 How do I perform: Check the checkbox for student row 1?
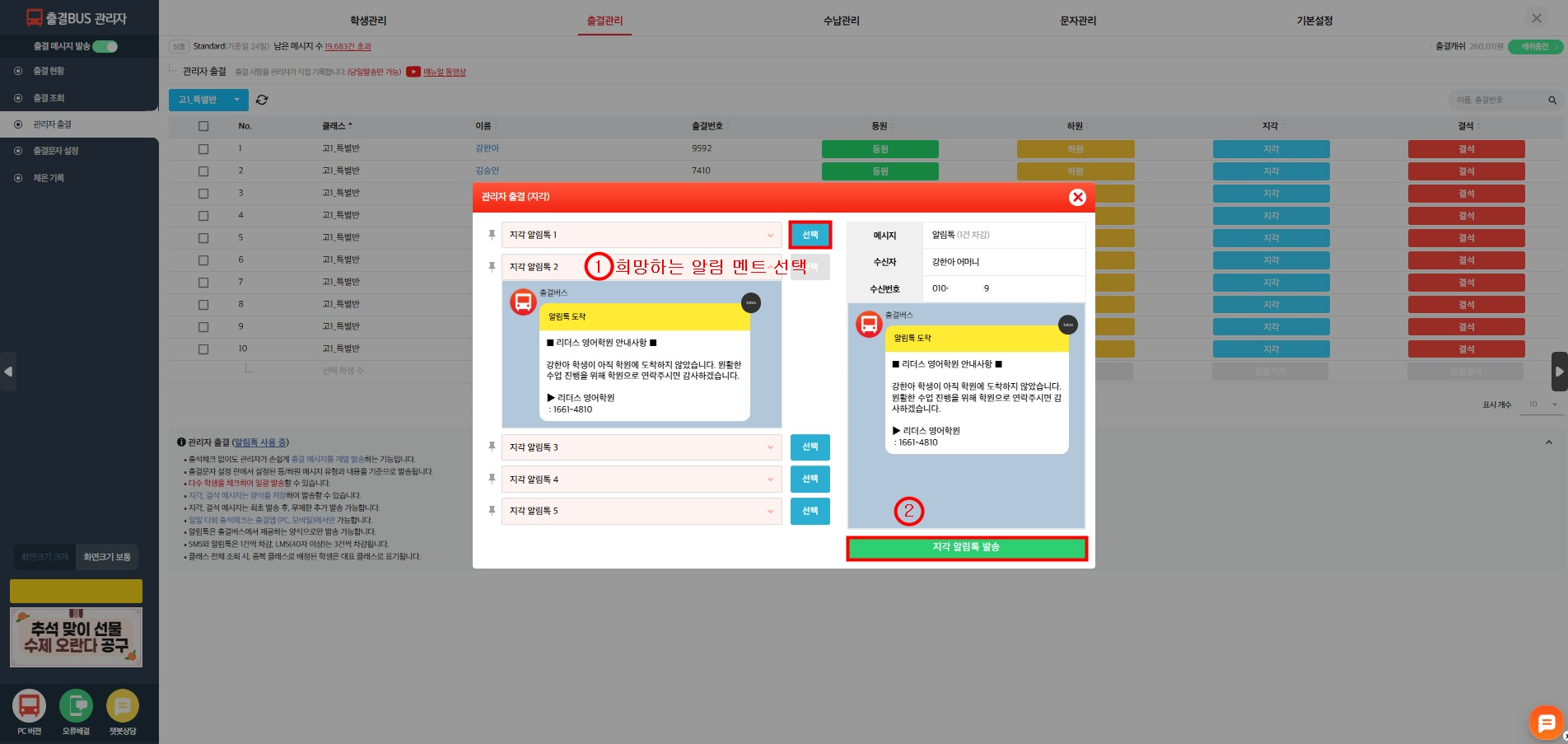pyautogui.click(x=203, y=149)
